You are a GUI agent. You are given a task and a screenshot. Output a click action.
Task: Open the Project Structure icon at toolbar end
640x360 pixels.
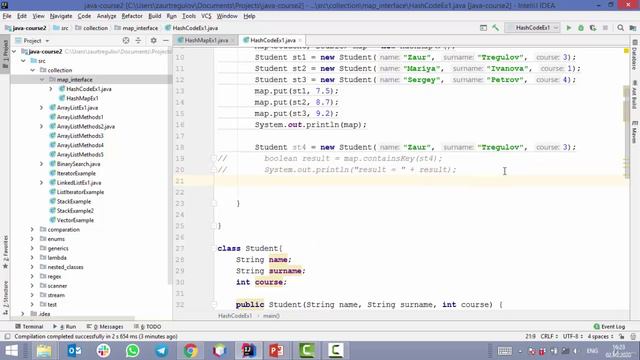pyautogui.click(x=633, y=28)
